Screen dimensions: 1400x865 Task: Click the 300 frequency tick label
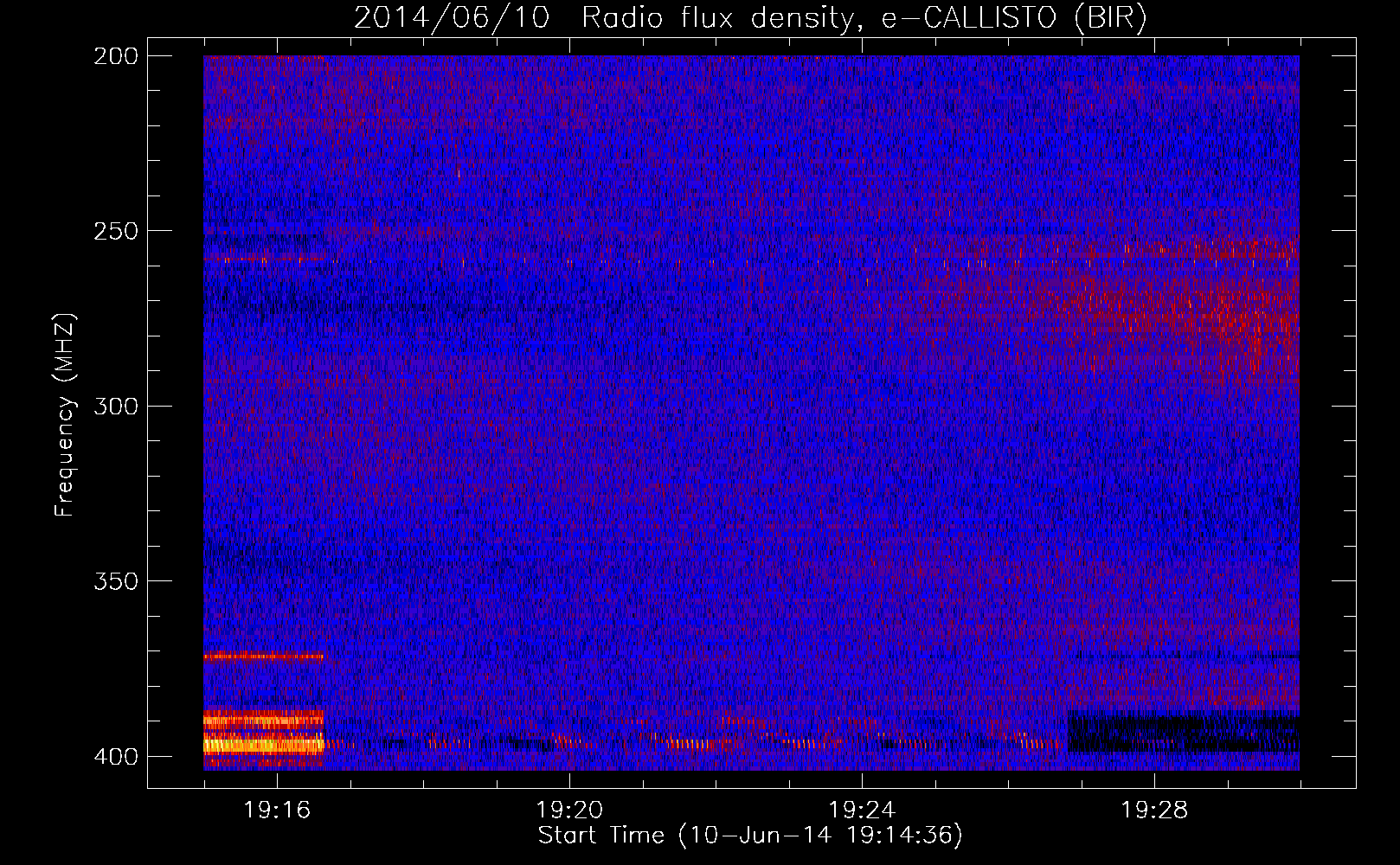point(116,406)
